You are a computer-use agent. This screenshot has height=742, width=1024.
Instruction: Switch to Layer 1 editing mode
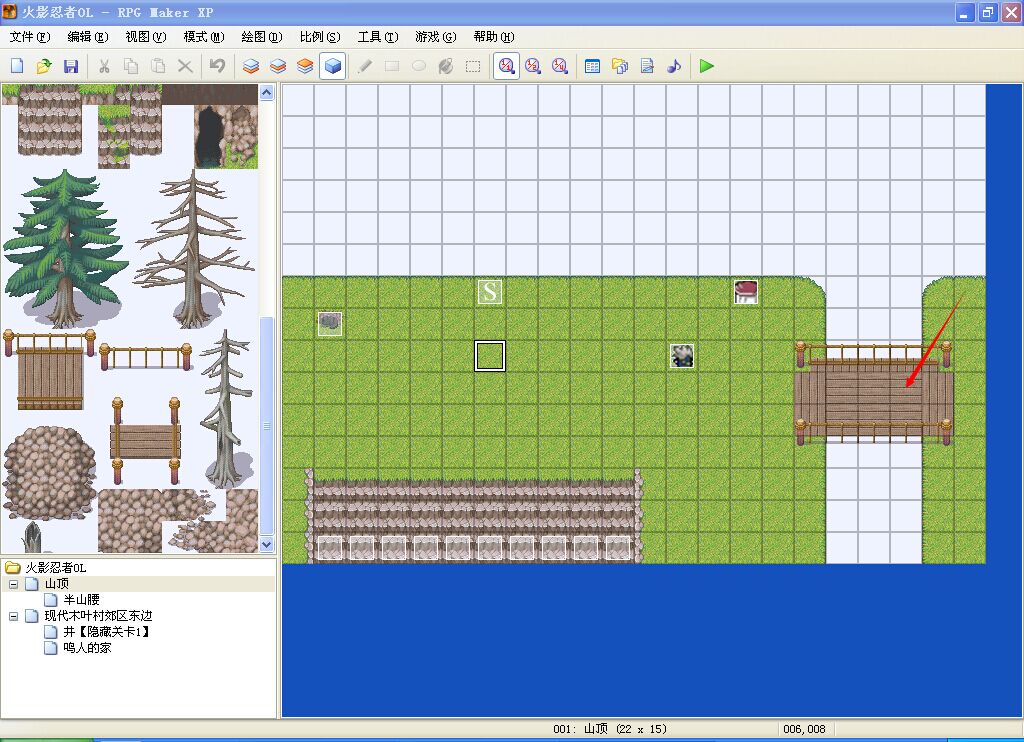pos(251,66)
